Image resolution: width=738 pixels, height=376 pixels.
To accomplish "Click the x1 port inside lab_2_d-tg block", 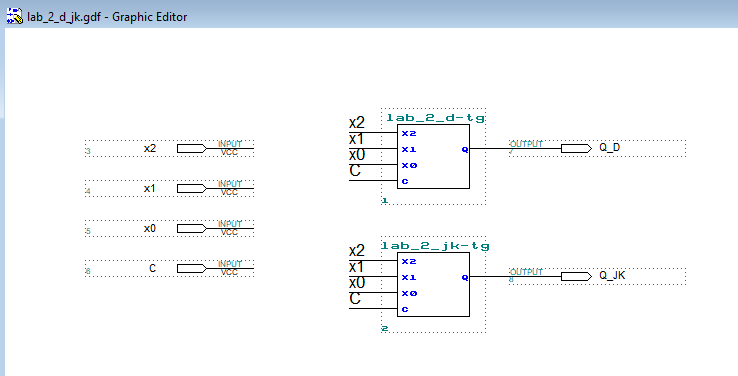I will 409,149.
